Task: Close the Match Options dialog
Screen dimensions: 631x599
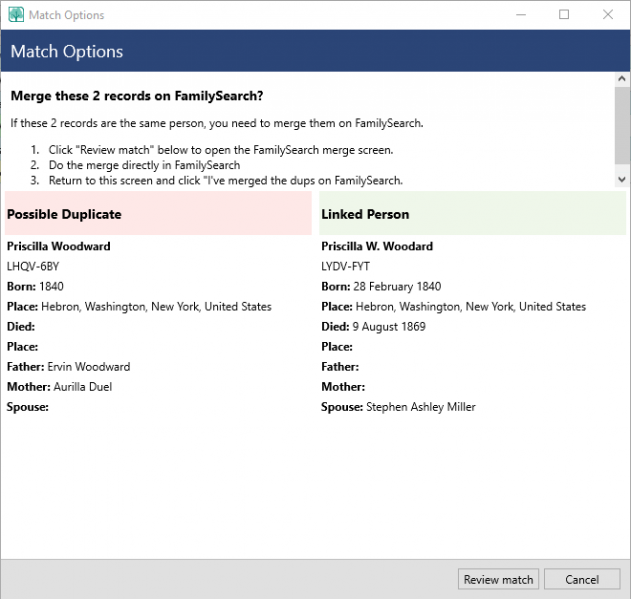Action: [608, 15]
